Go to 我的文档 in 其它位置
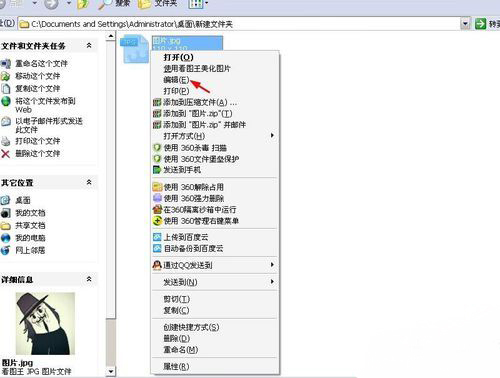The height and width of the screenshot is (378, 500). click(x=30, y=213)
